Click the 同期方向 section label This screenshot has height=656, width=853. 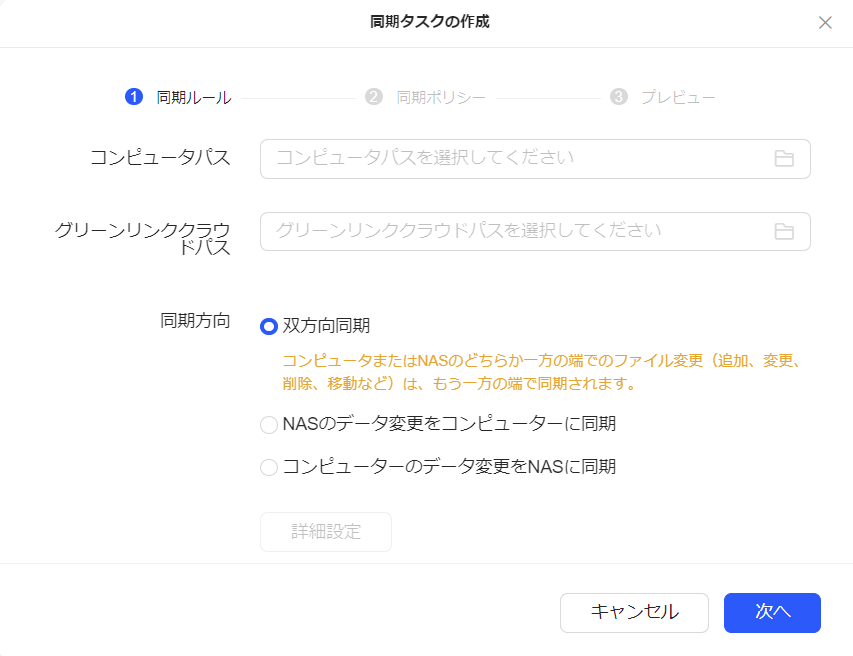coord(195,321)
